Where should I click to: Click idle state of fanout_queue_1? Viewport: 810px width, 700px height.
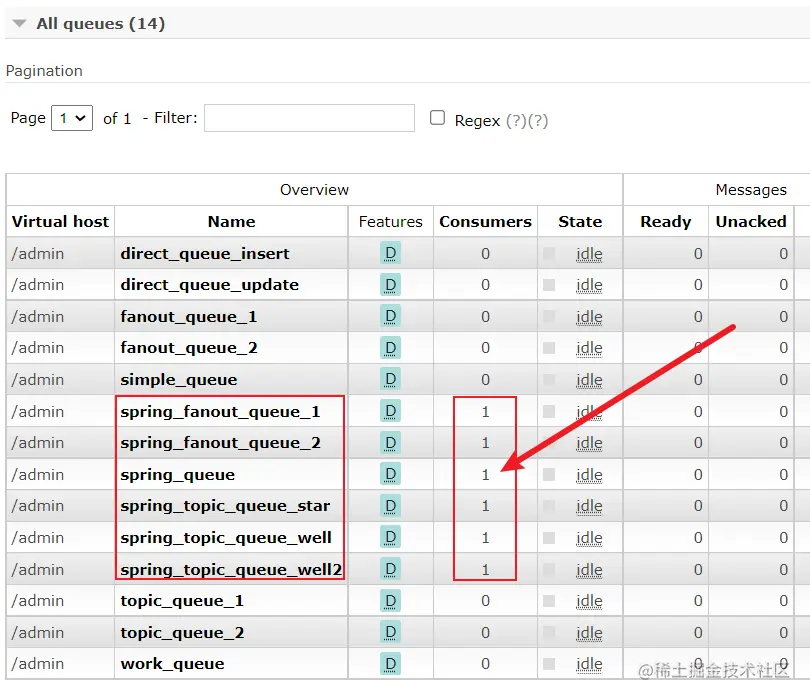click(589, 317)
